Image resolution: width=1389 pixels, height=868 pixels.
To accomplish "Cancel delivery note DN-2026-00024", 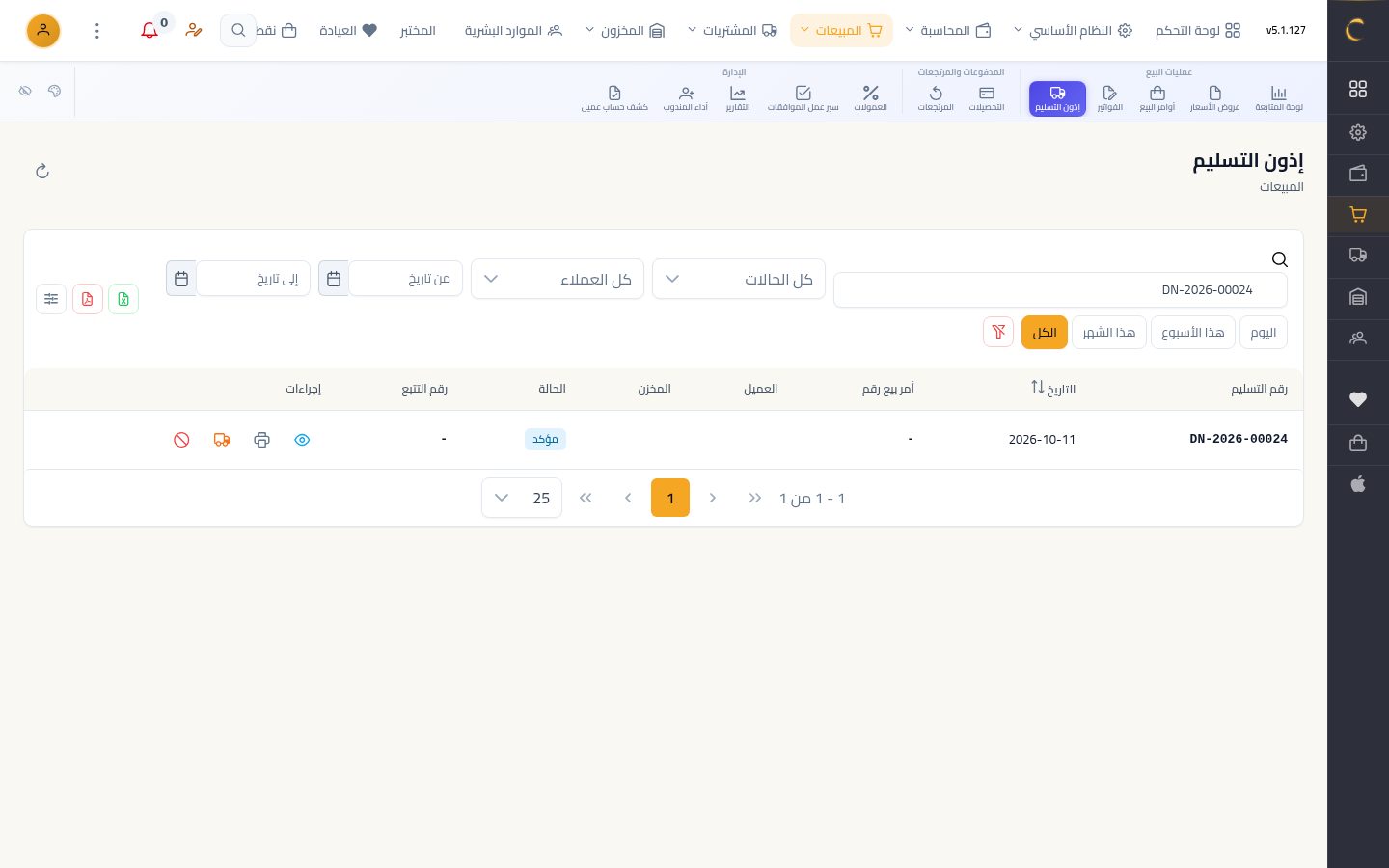I will point(181,440).
